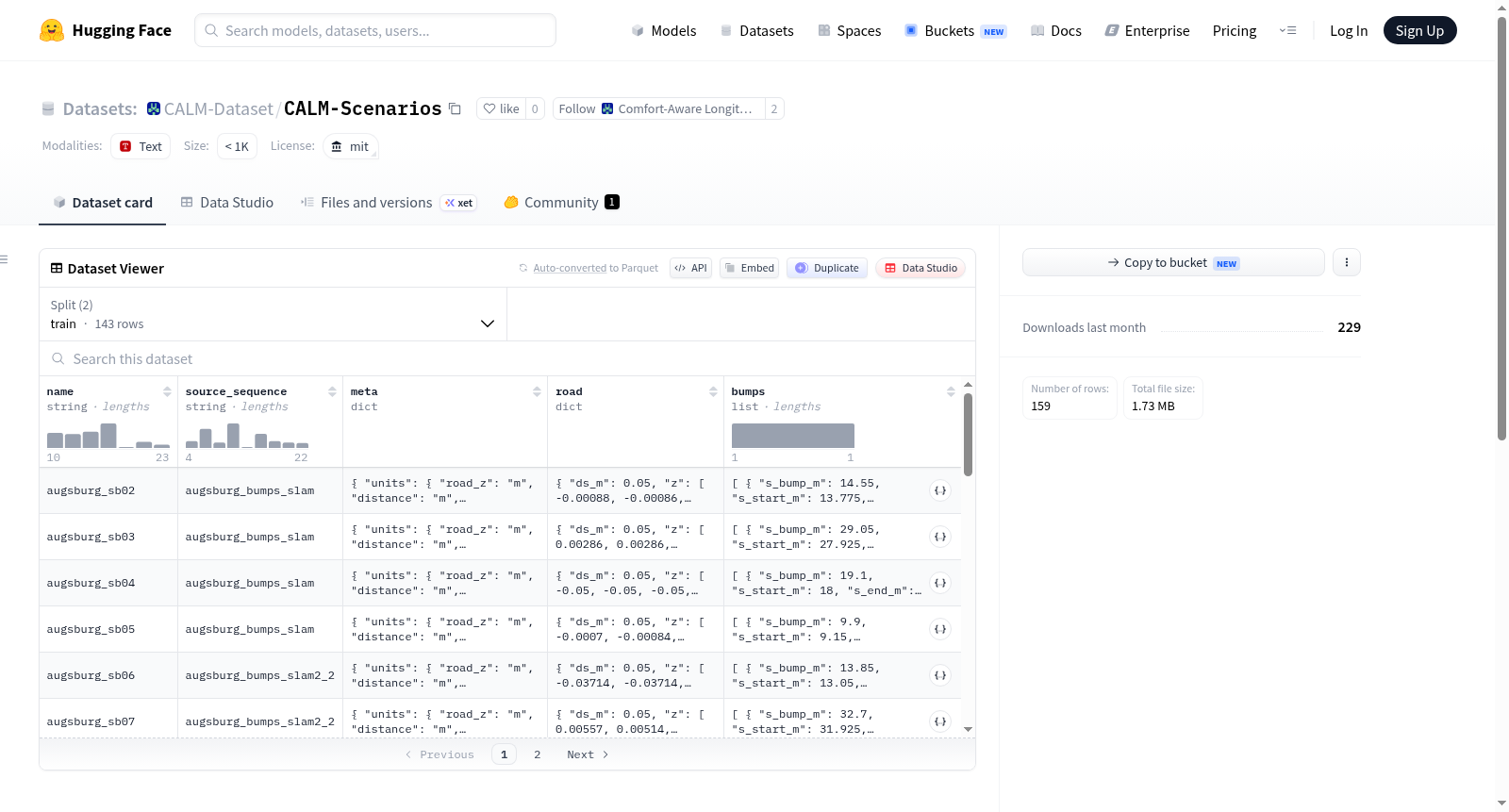Viewport: 1509px width, 812px height.
Task: Go to page 2 of the dataset
Action: click(x=538, y=754)
